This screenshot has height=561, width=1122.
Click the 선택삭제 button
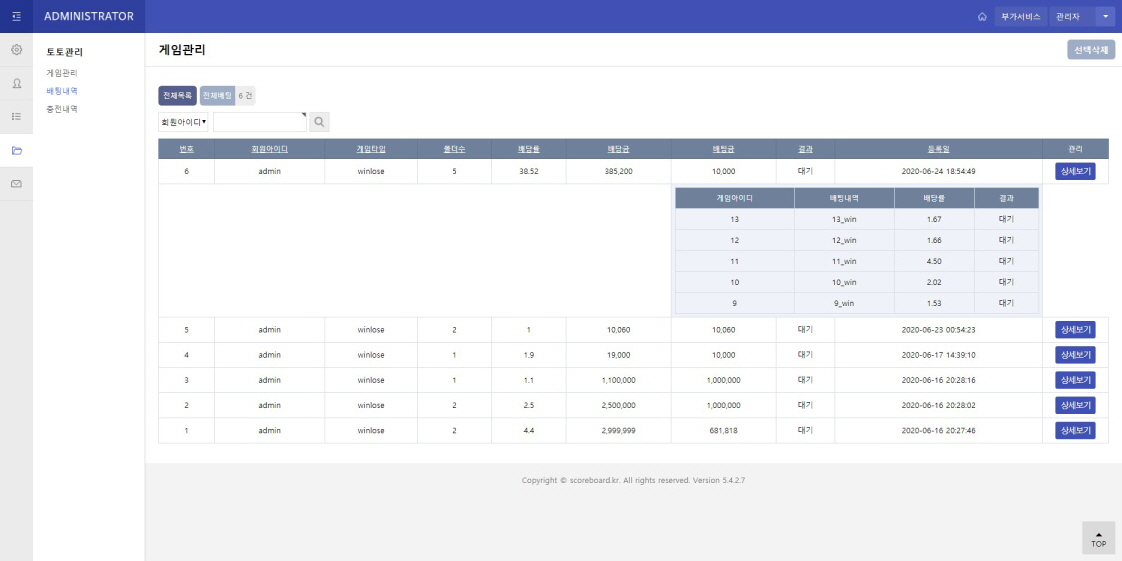tap(1091, 50)
